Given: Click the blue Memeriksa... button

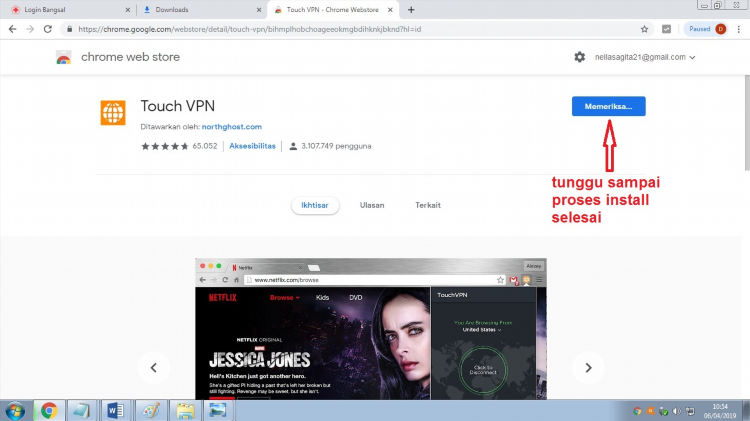Looking at the screenshot, I should point(608,106).
